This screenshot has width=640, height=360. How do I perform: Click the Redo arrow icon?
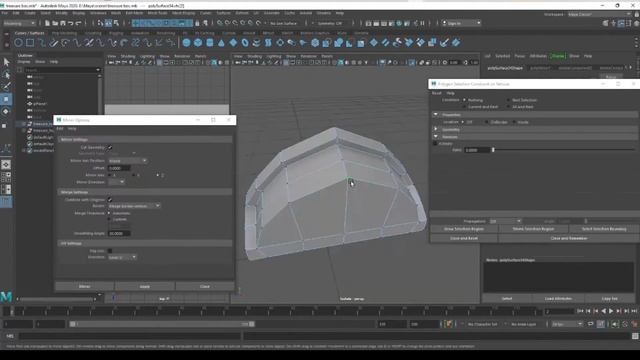78,23
